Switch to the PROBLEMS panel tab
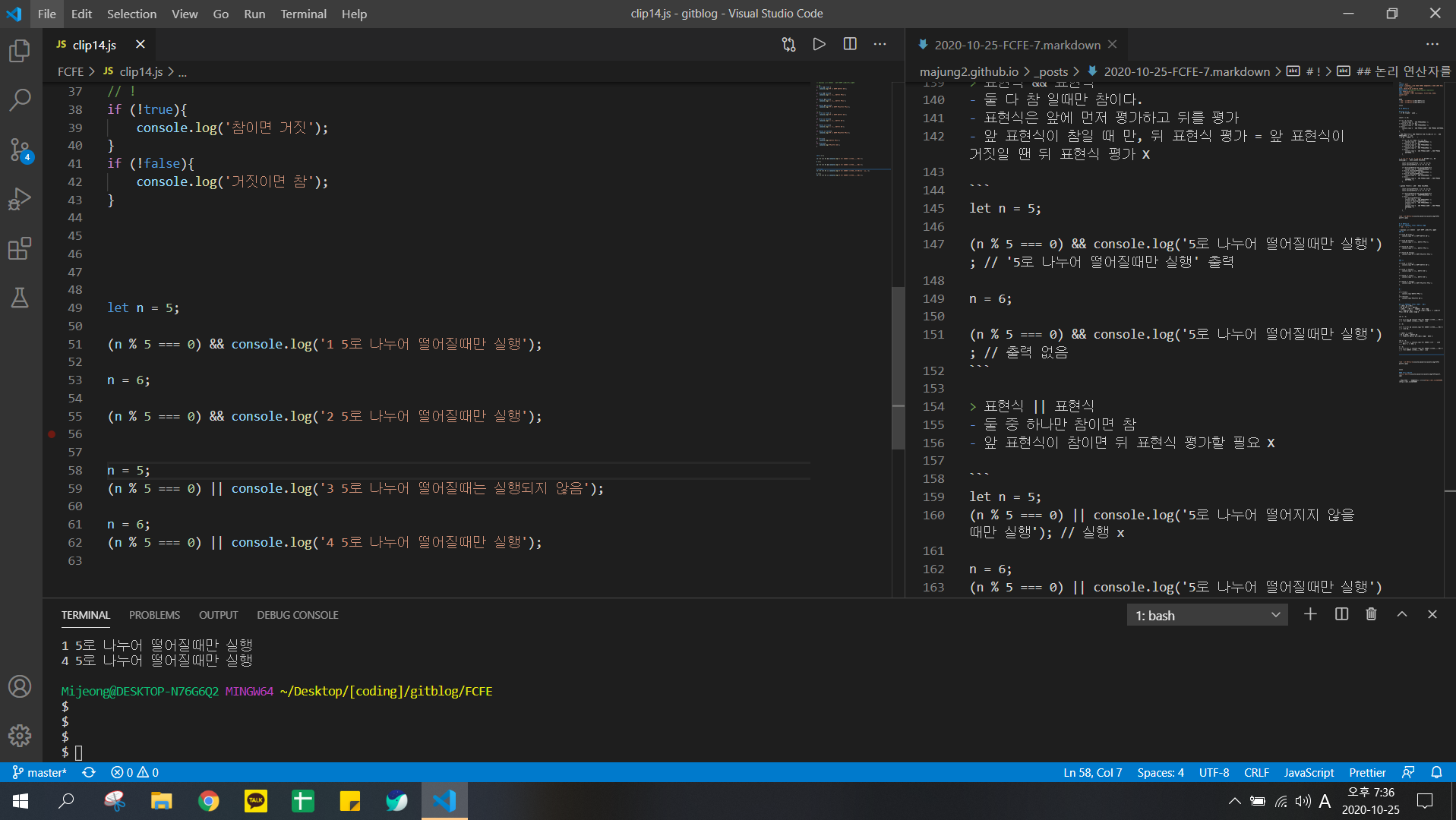Viewport: 1456px width, 820px height. [x=154, y=615]
